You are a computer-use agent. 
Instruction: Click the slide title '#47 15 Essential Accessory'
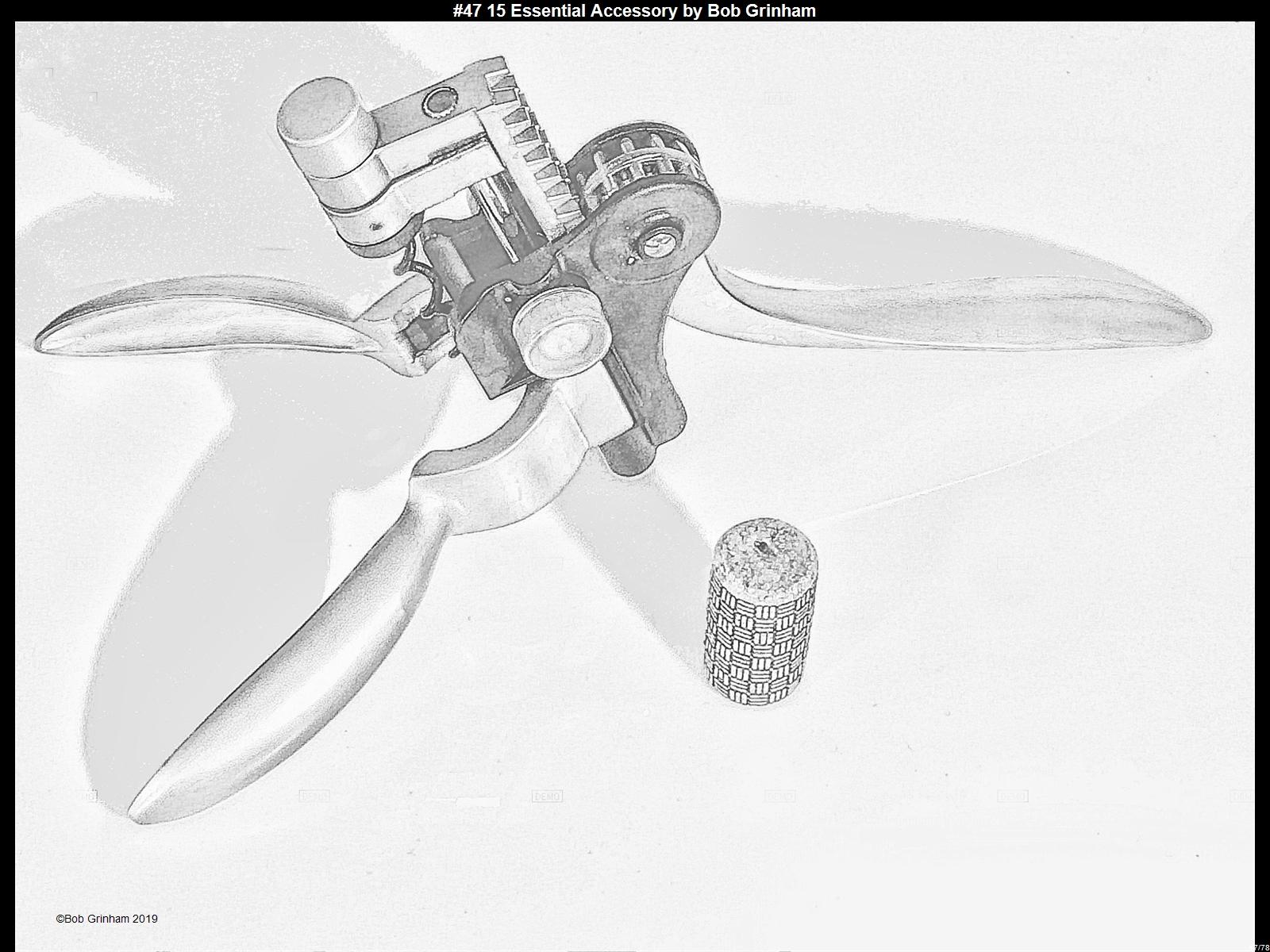pos(634,10)
